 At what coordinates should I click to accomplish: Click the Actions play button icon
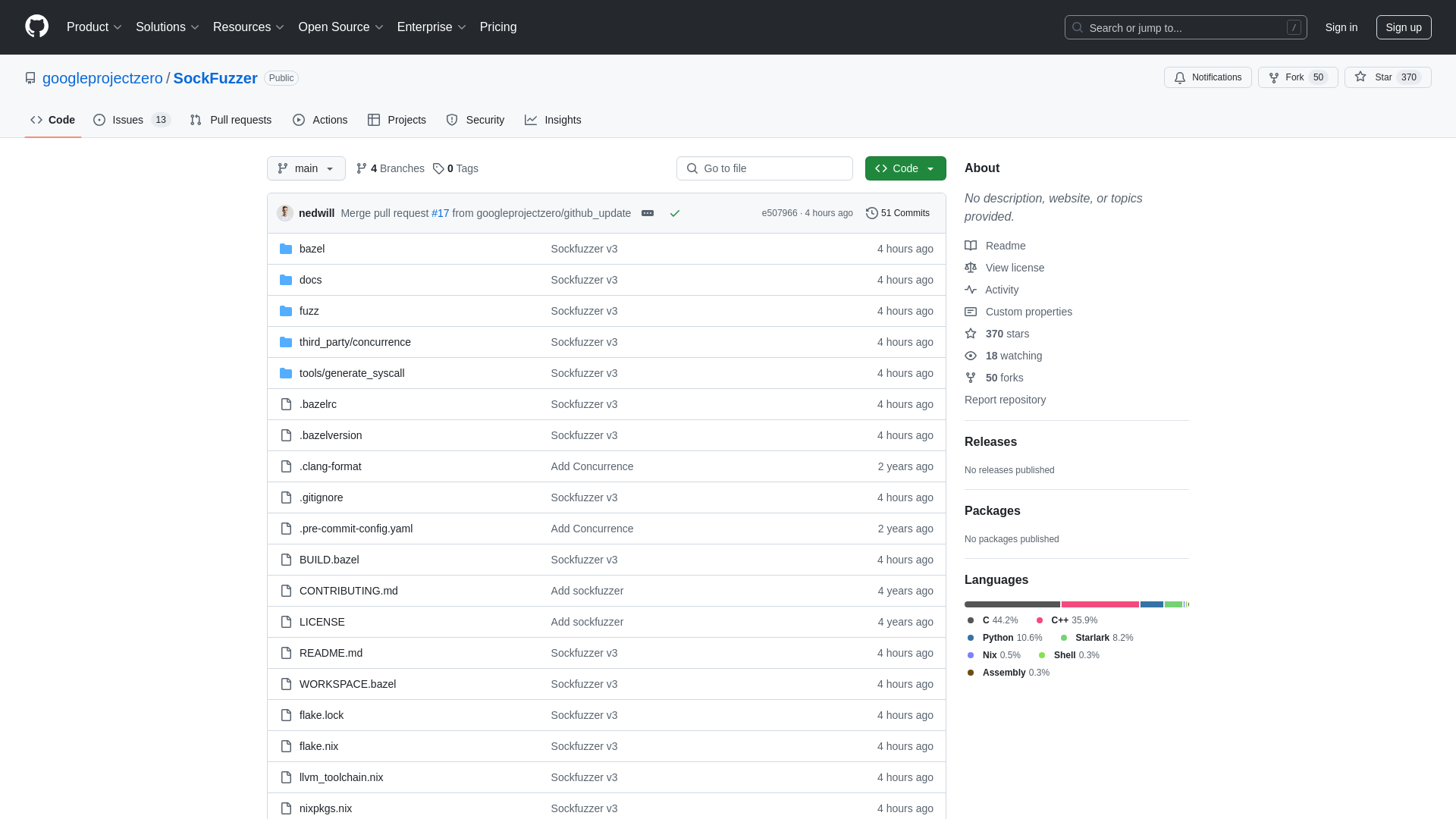(x=298, y=120)
